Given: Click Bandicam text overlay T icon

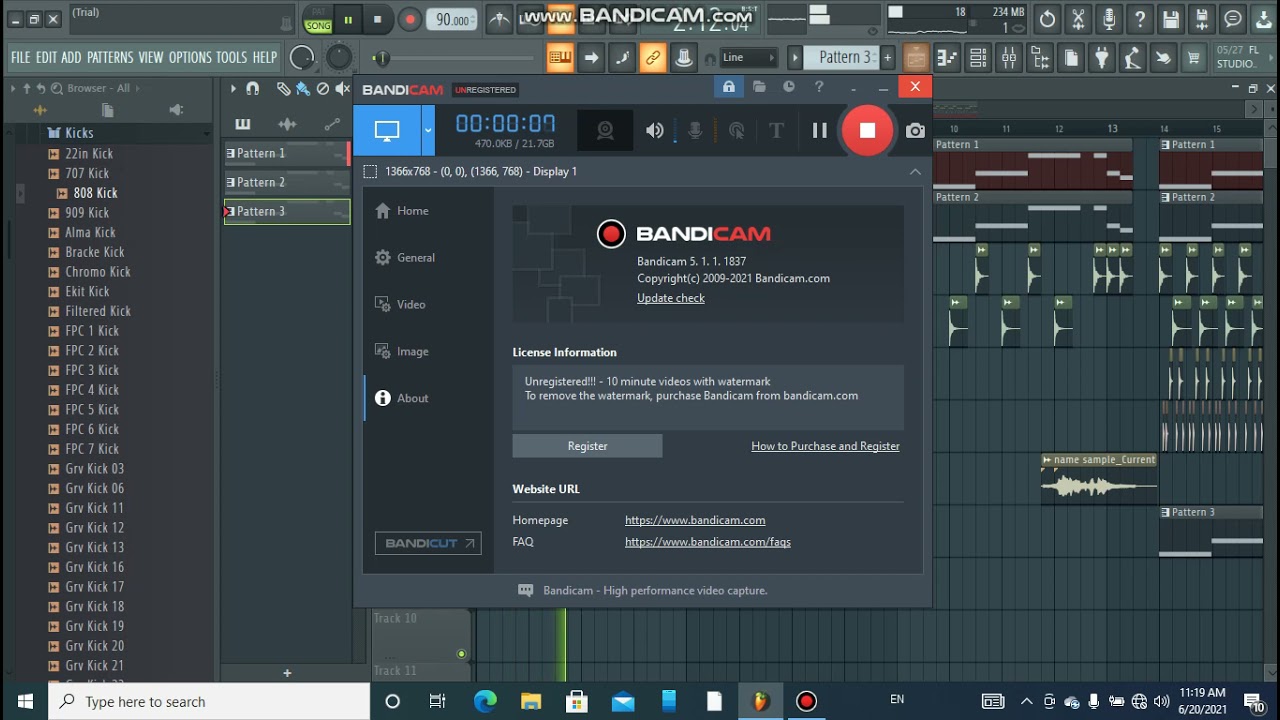Looking at the screenshot, I should [x=776, y=130].
